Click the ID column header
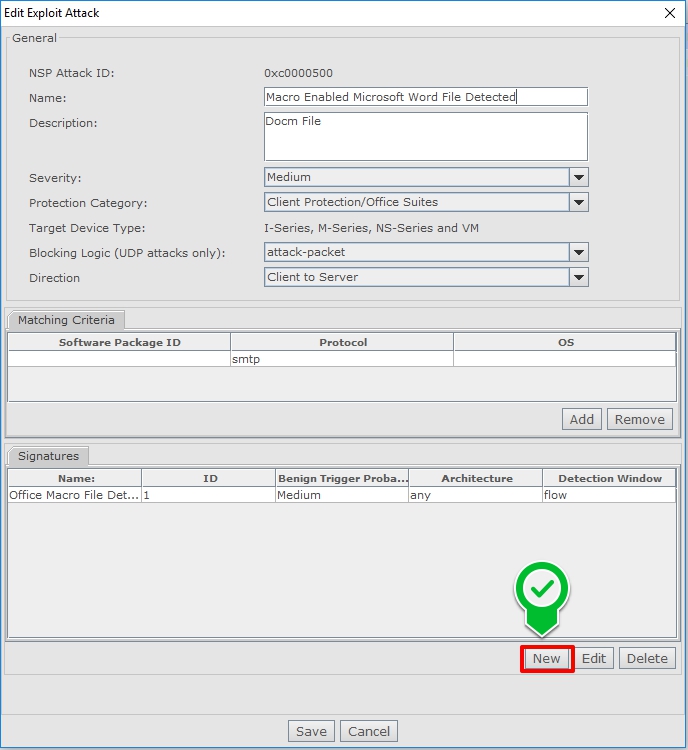The width and height of the screenshot is (688, 750). click(209, 478)
